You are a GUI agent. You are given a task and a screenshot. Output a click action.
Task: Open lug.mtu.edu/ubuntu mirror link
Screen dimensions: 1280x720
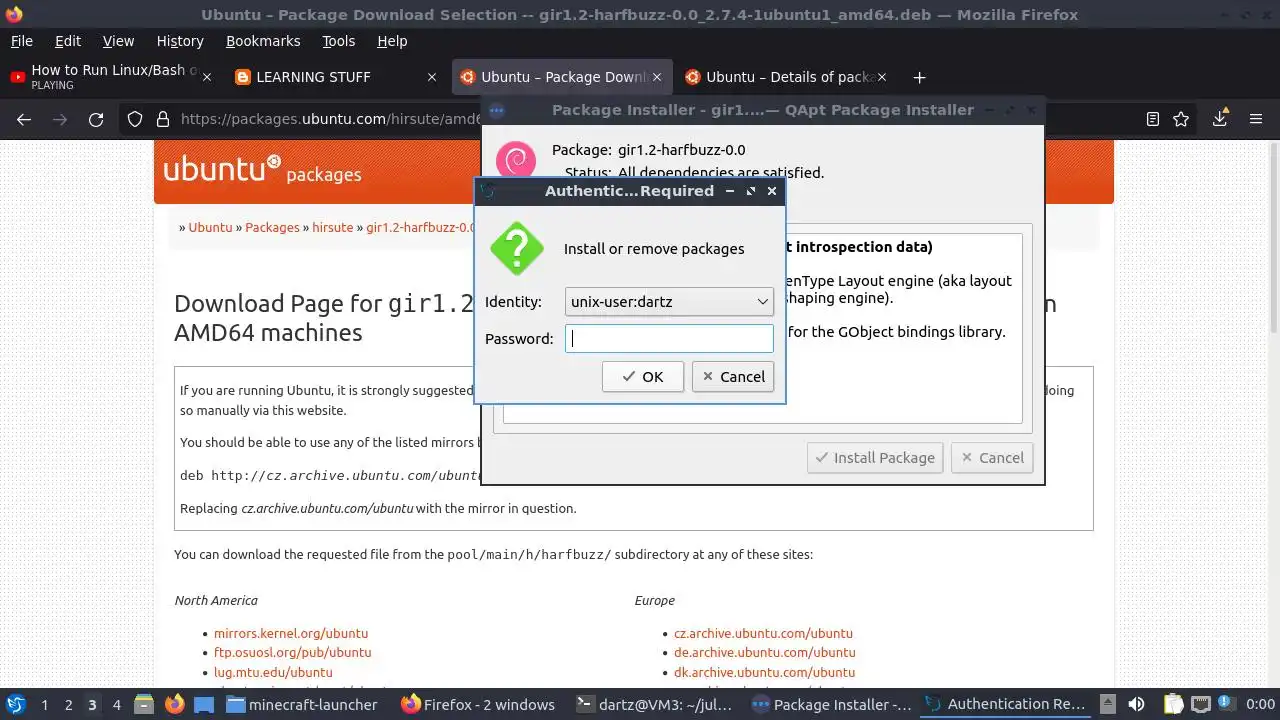point(273,672)
